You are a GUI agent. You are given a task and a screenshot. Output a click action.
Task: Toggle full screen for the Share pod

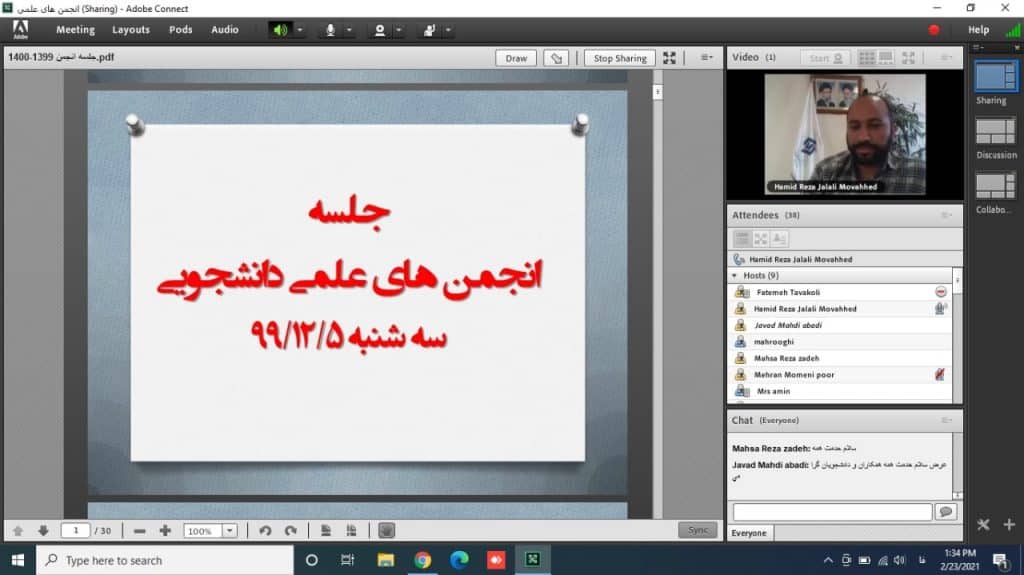click(x=669, y=58)
